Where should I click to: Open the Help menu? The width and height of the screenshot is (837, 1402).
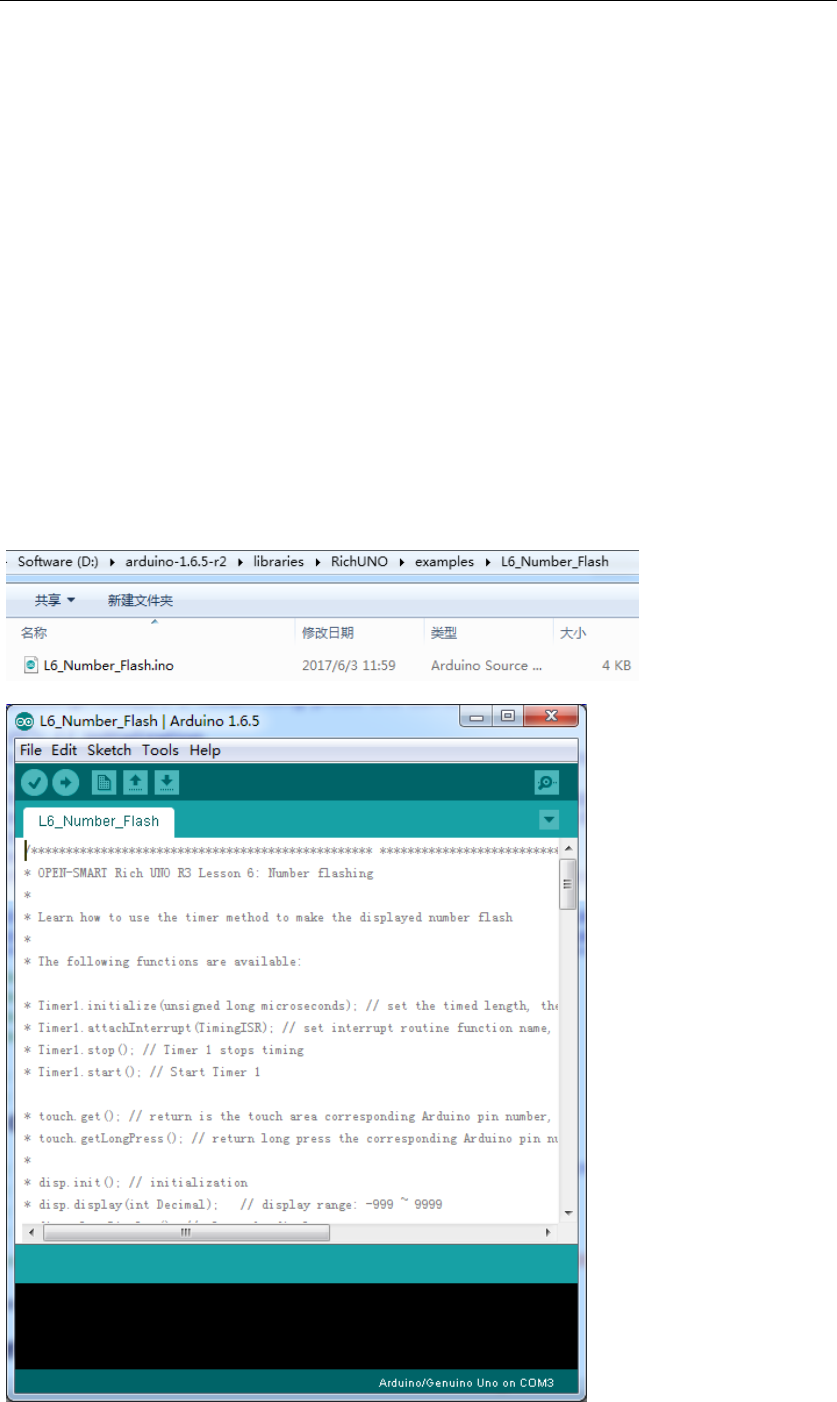click(205, 750)
